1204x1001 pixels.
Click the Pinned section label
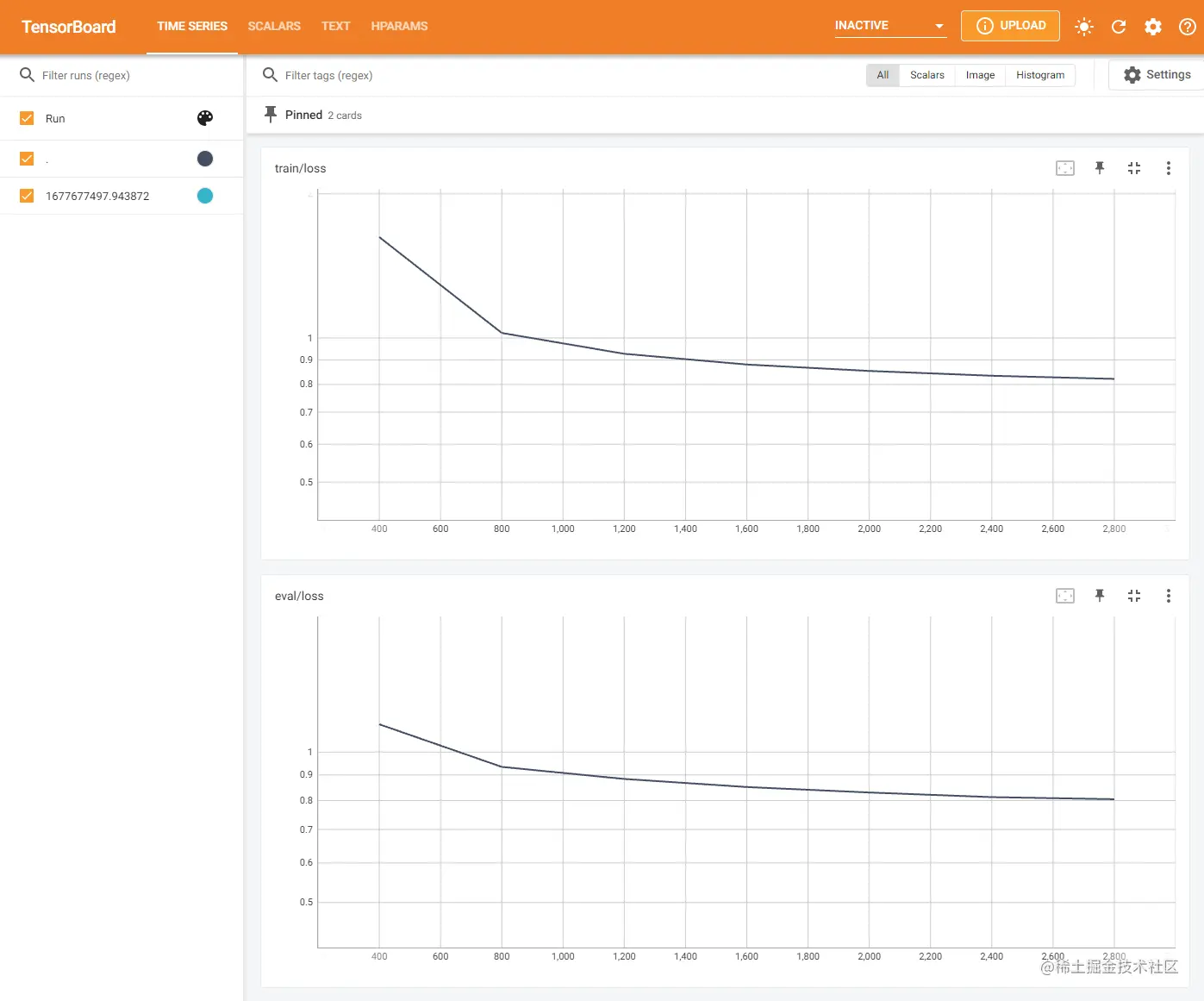[303, 115]
